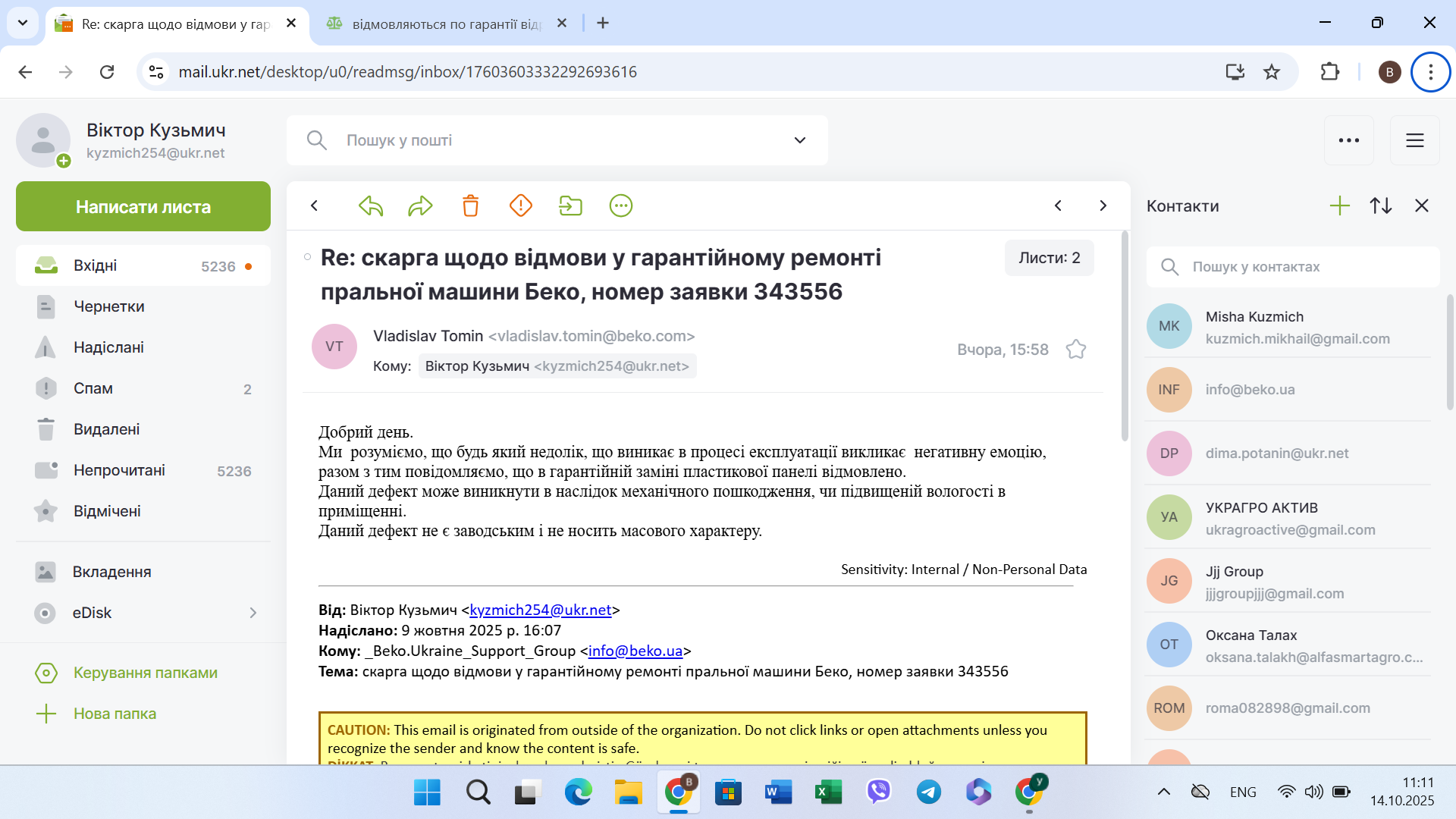Toggle star on this message
1456x819 pixels.
(x=1075, y=350)
